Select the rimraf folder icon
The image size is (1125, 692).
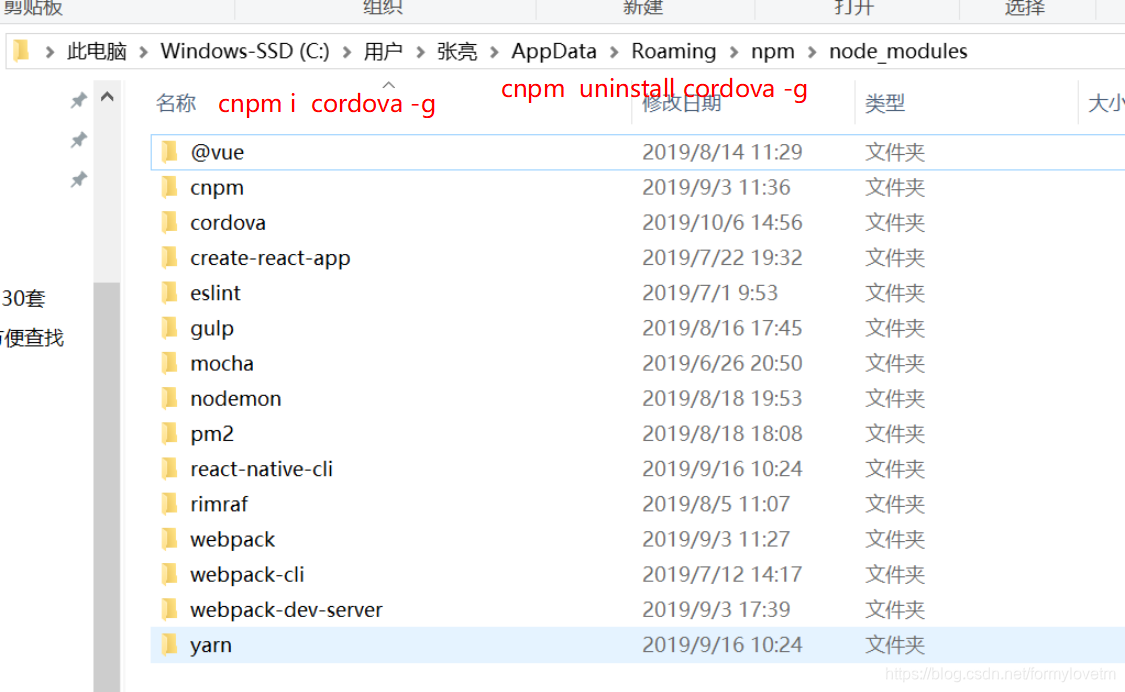[170, 503]
